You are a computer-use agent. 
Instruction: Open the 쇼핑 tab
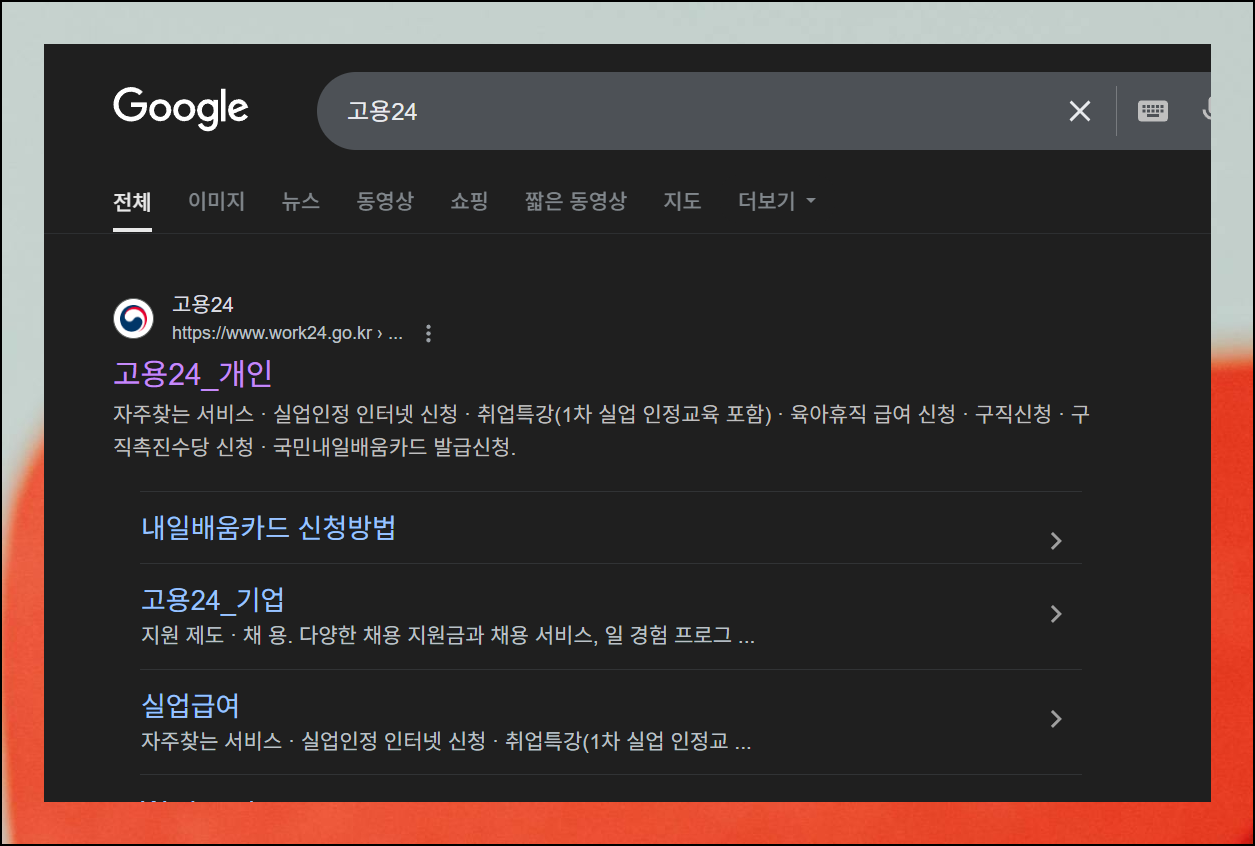[x=469, y=201]
